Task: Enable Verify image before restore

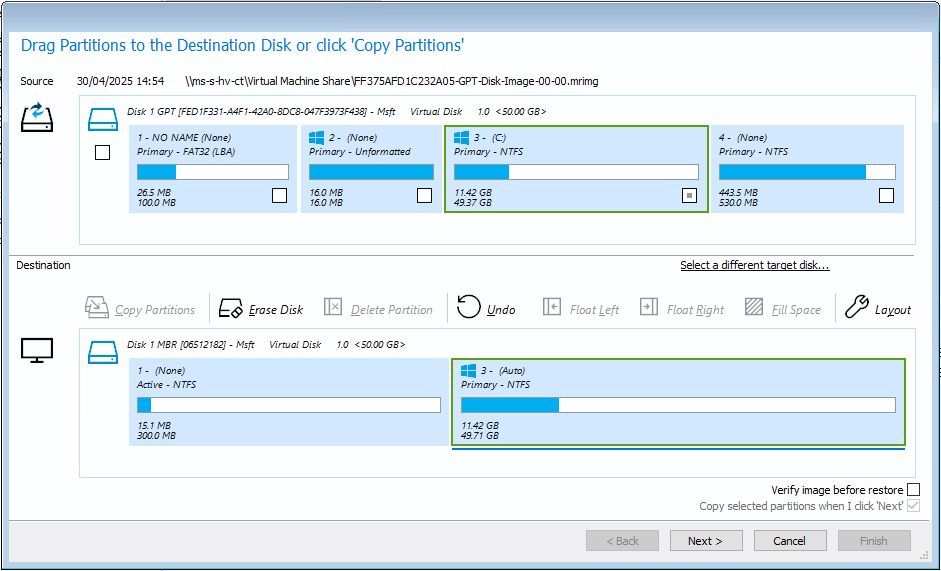Action: click(x=913, y=490)
